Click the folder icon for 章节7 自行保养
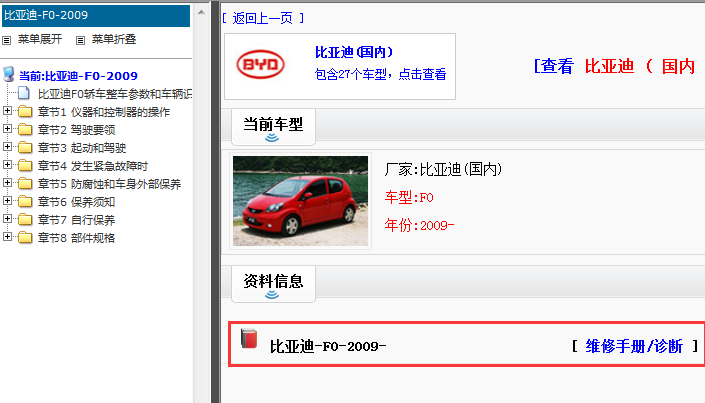 tap(25, 219)
